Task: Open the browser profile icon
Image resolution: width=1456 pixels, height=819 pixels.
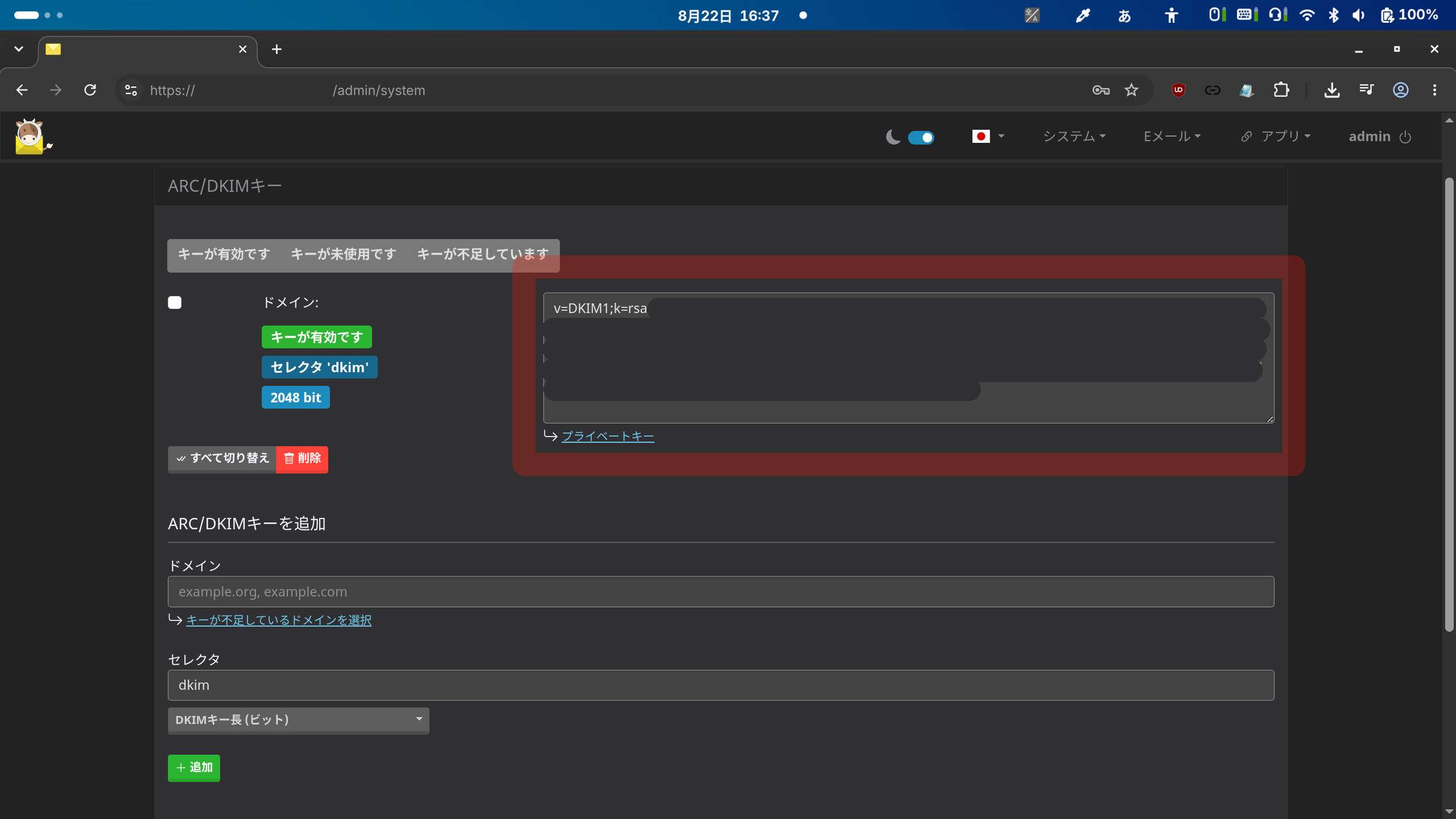Action: point(1400,90)
